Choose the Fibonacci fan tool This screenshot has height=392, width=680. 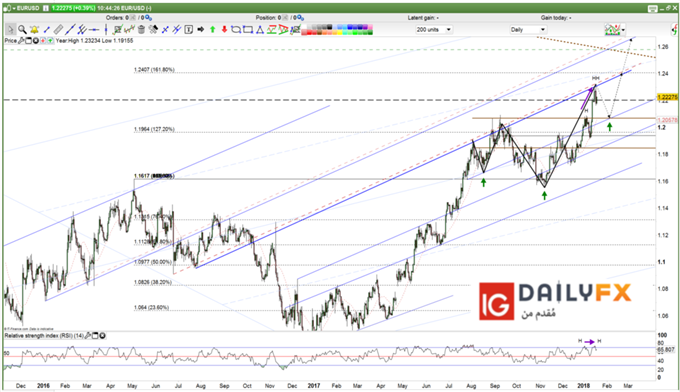[x=283, y=29]
